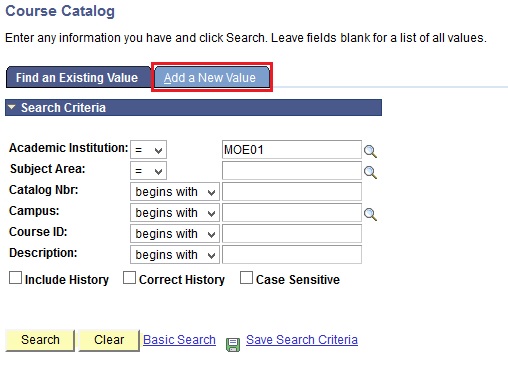Select Find an Existing Value tab
The image size is (508, 372).
pyautogui.click(x=78, y=77)
